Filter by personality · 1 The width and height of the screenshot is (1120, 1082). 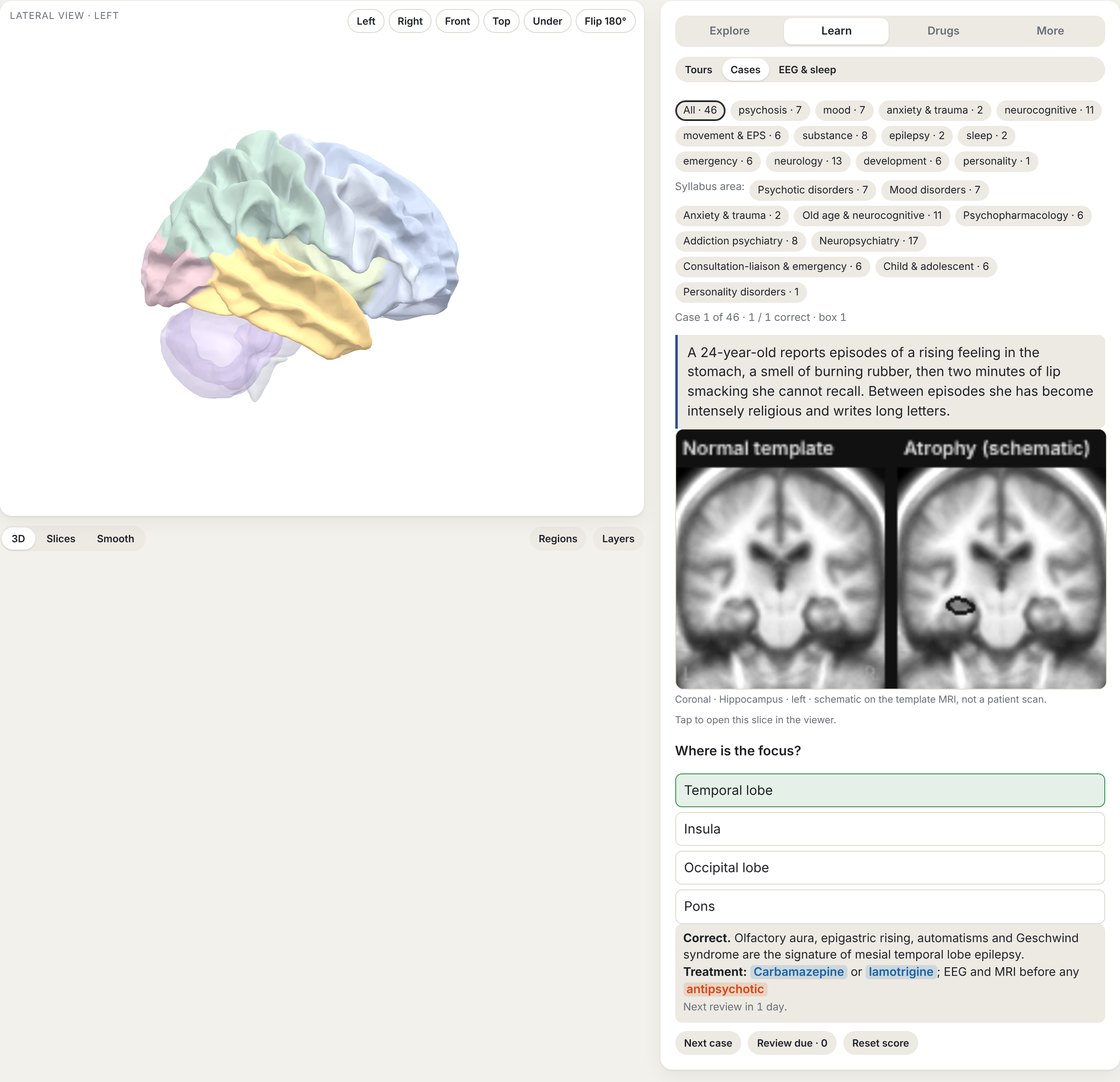click(x=996, y=161)
